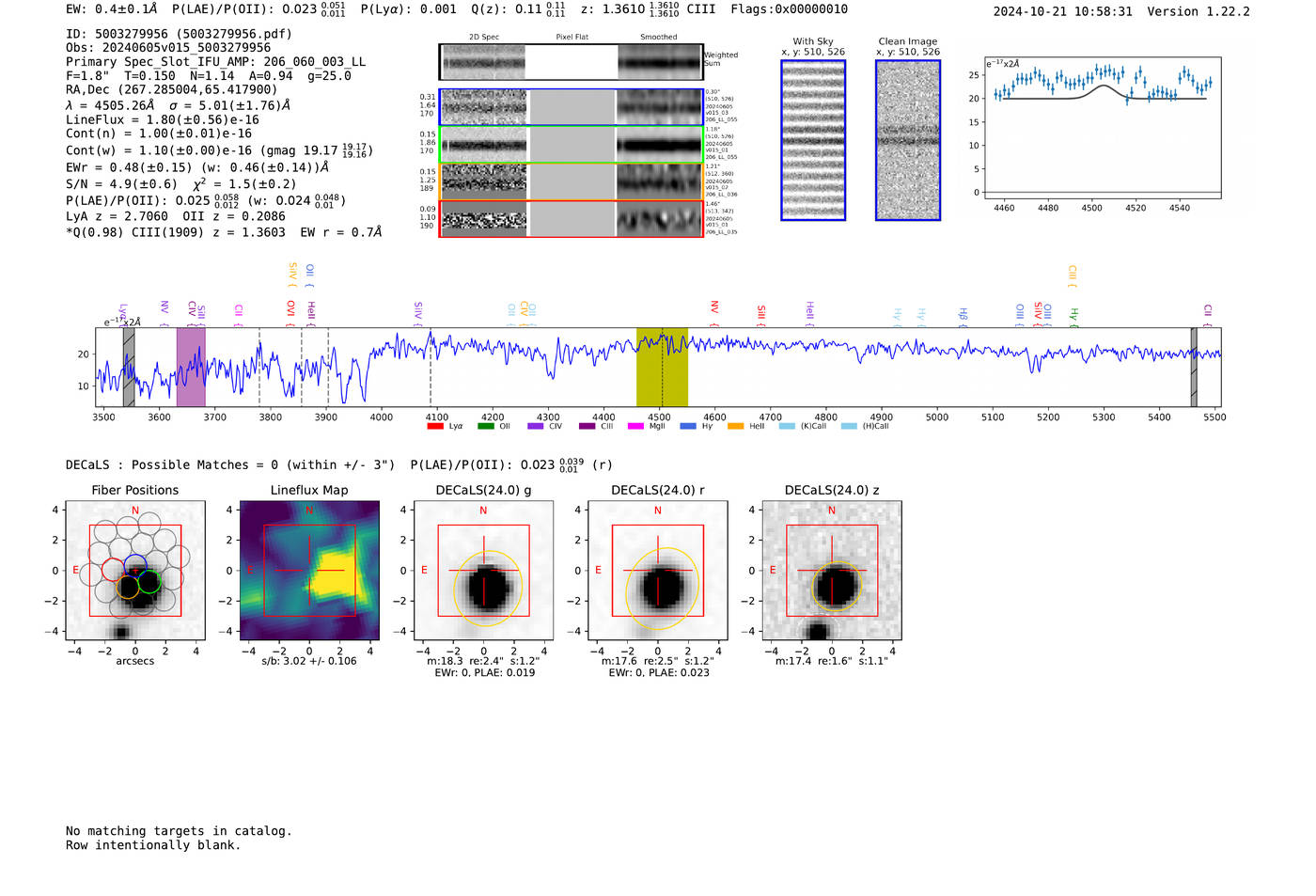
Task: Click the Hβ line label above spectrum
Action: pyautogui.click(x=963, y=315)
